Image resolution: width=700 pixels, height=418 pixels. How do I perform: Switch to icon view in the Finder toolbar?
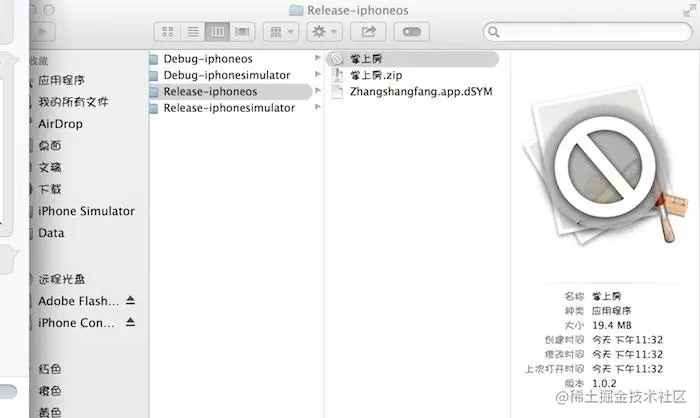(x=167, y=32)
